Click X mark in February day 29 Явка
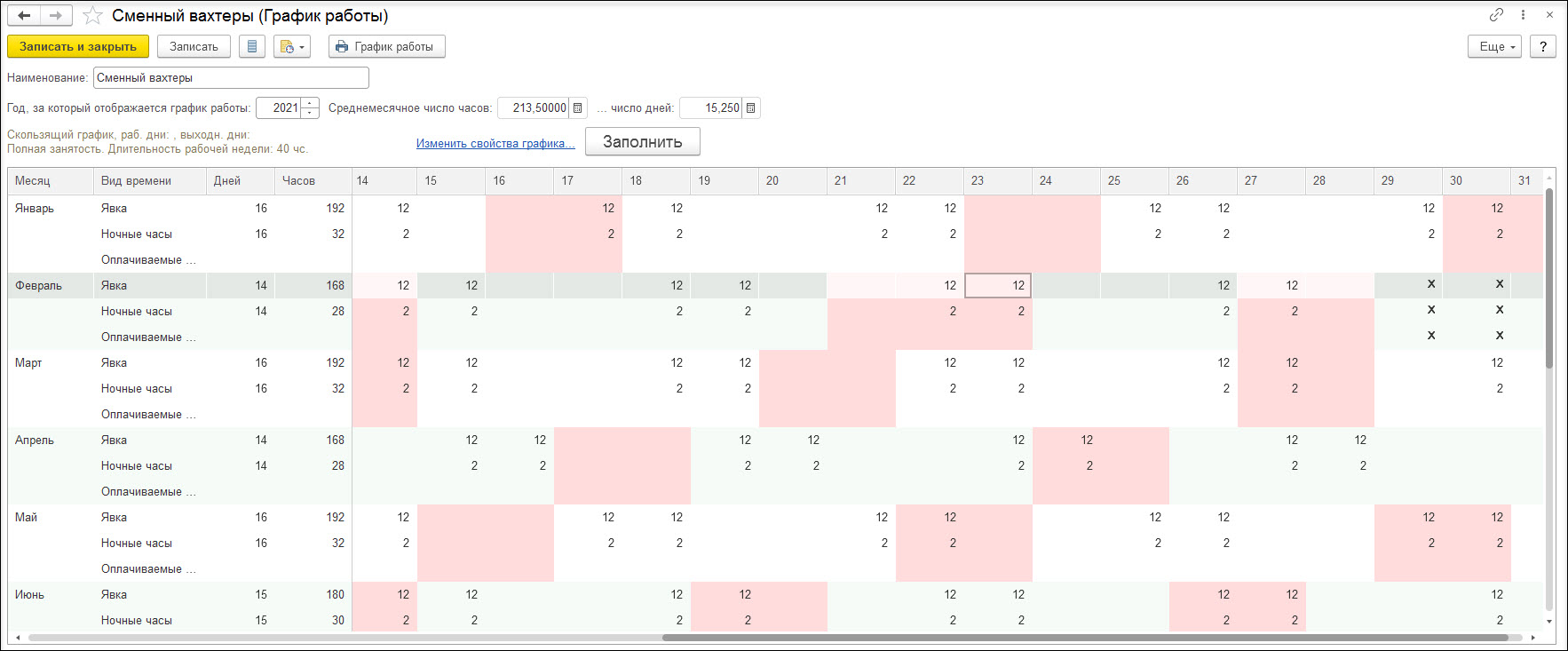This screenshot has height=651, width=1568. tap(1431, 284)
